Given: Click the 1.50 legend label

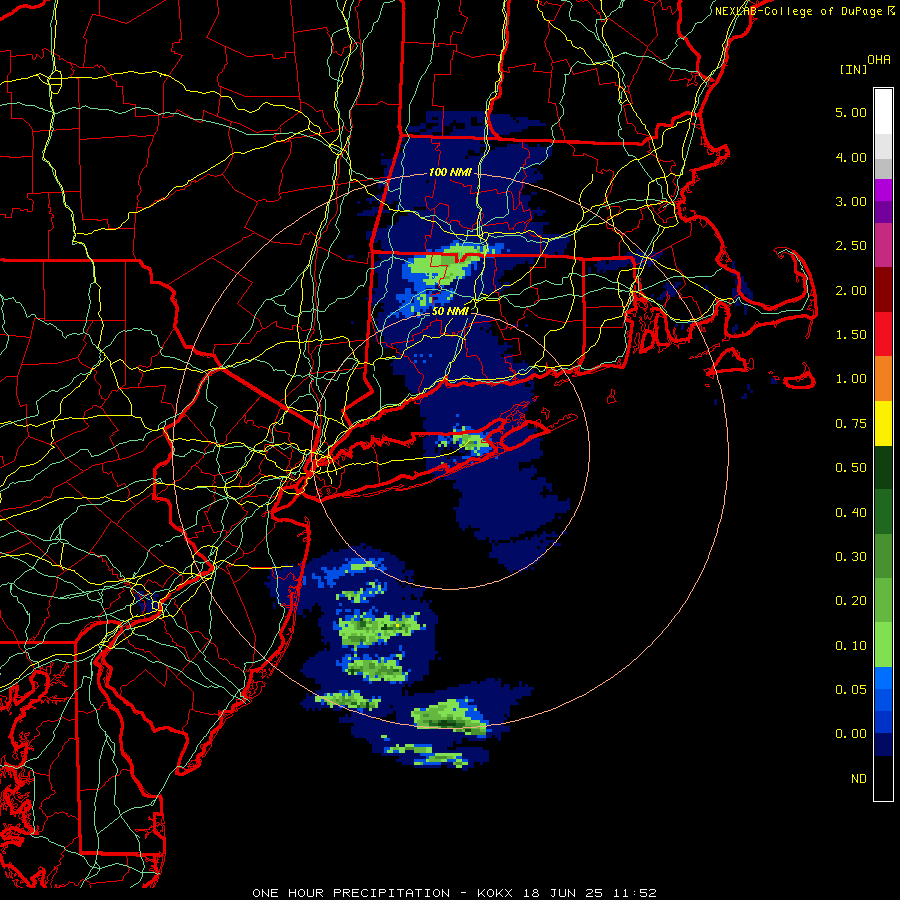Looking at the screenshot, I should click(851, 335).
